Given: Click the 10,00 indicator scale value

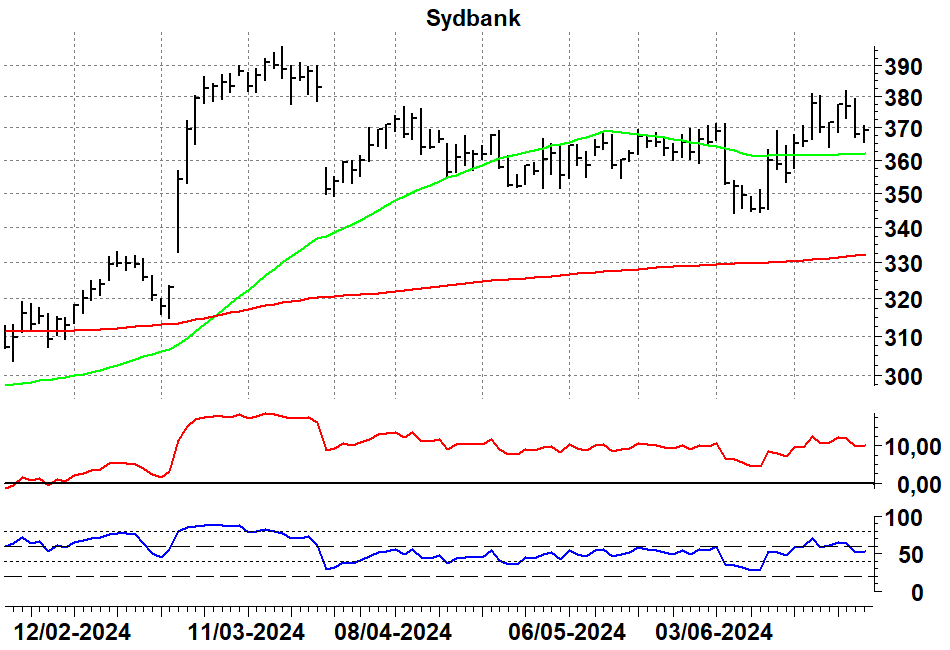Looking at the screenshot, I should coord(913,448).
